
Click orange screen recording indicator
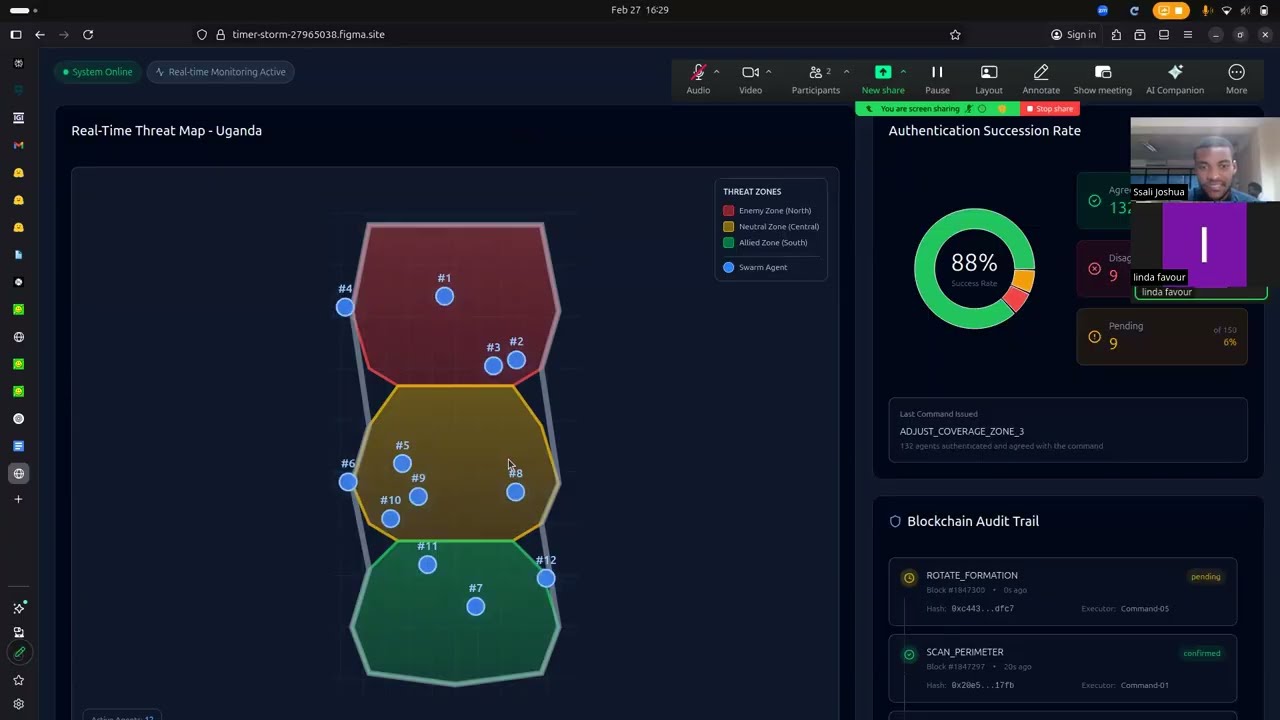1170,10
